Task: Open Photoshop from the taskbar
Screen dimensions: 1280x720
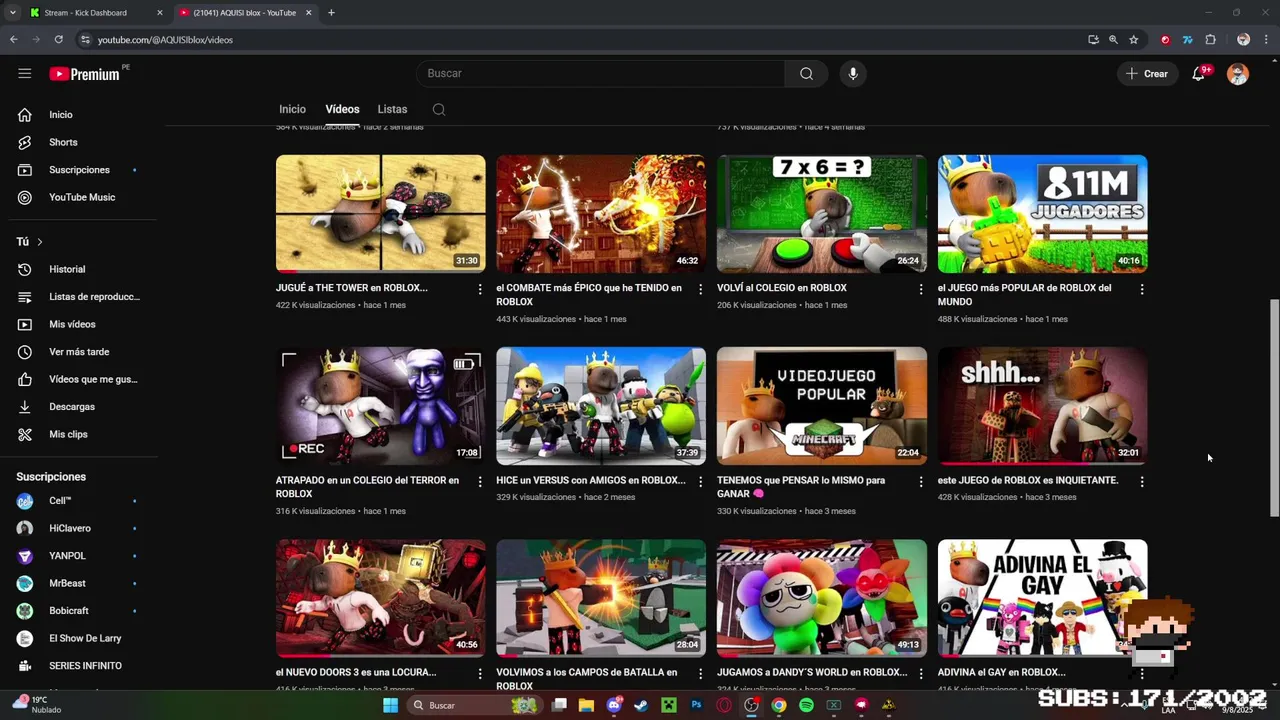Action: [x=696, y=705]
